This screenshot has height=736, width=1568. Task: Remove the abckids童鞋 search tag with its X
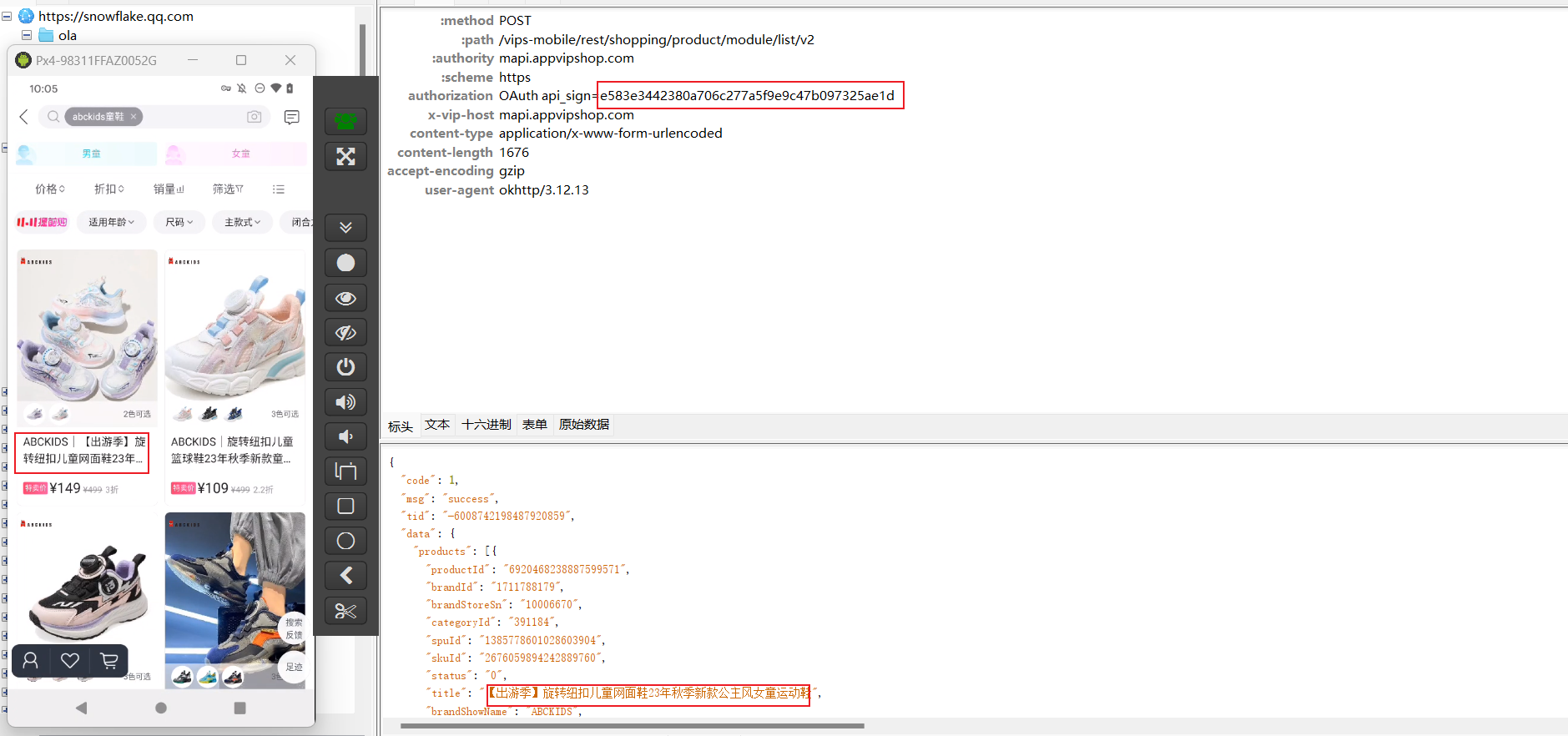tap(134, 117)
